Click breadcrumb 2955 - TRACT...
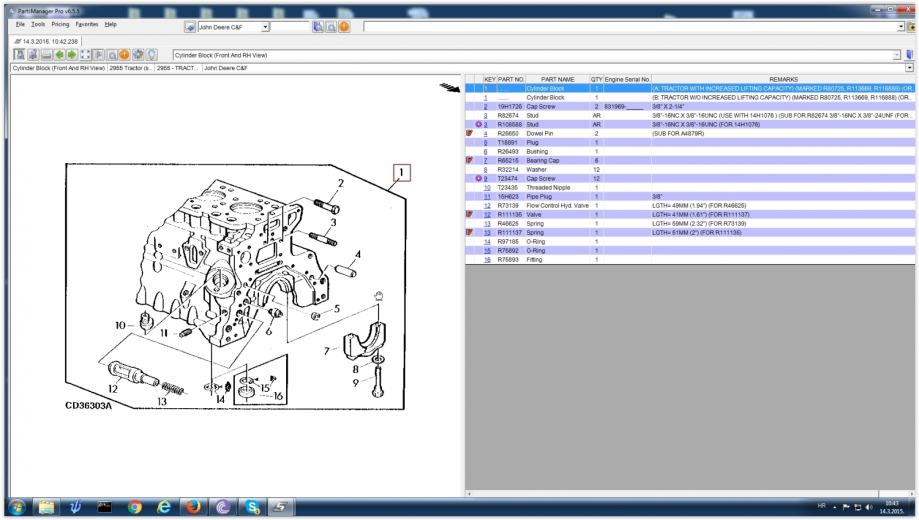The height and width of the screenshot is (520, 919). 177,69
